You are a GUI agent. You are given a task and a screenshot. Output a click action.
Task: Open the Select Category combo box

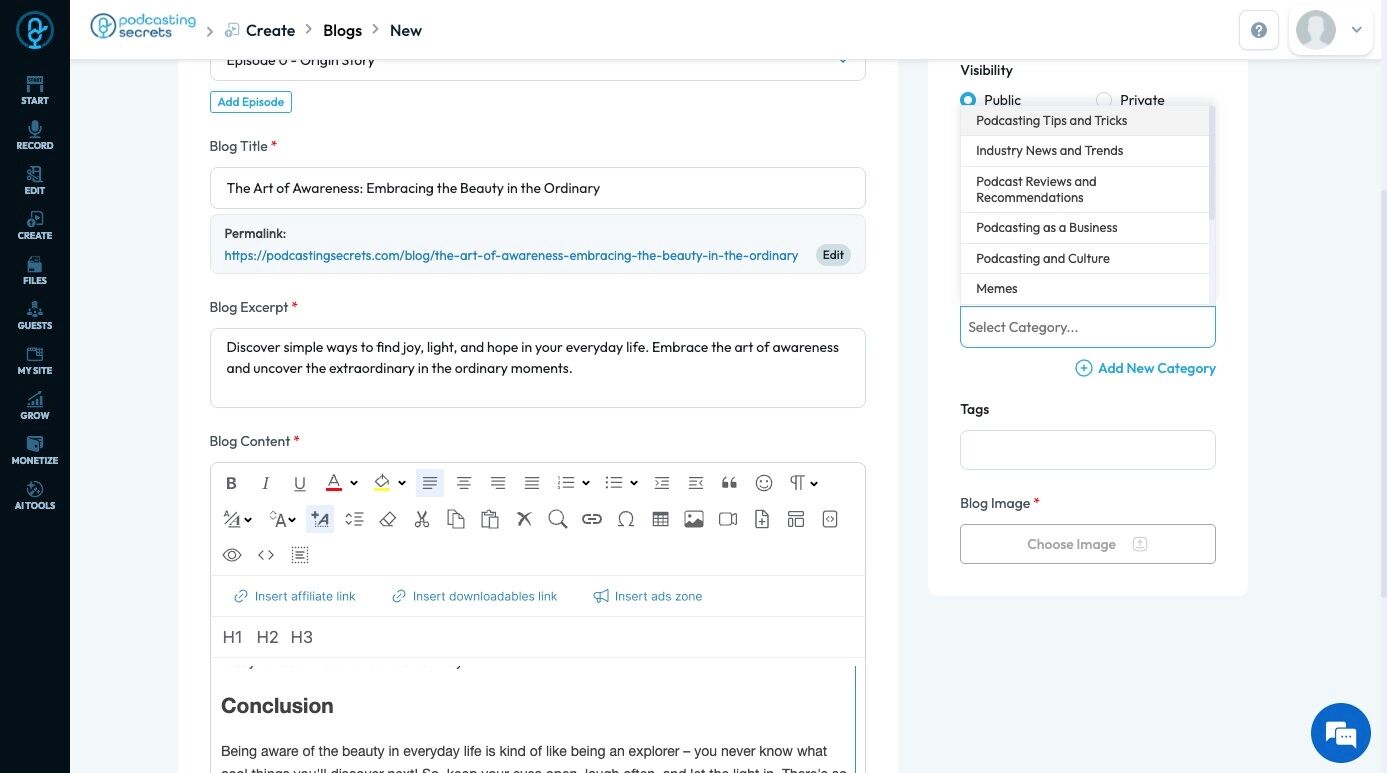pos(1088,327)
